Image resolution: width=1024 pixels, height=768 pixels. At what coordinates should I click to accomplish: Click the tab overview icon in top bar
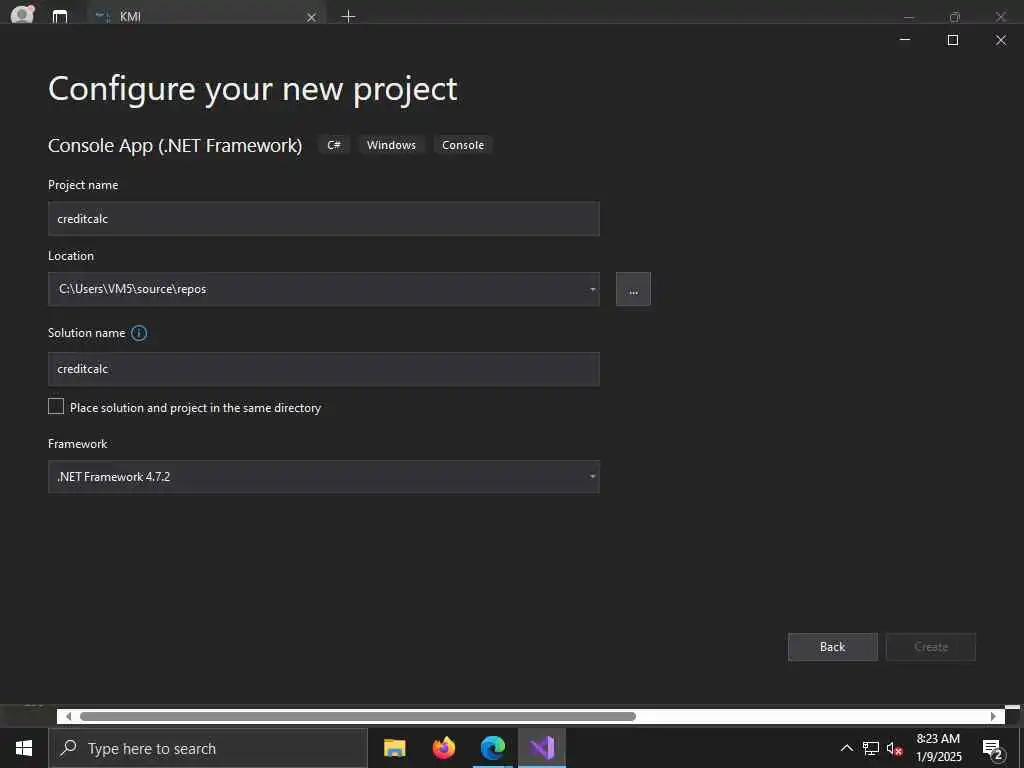(60, 16)
